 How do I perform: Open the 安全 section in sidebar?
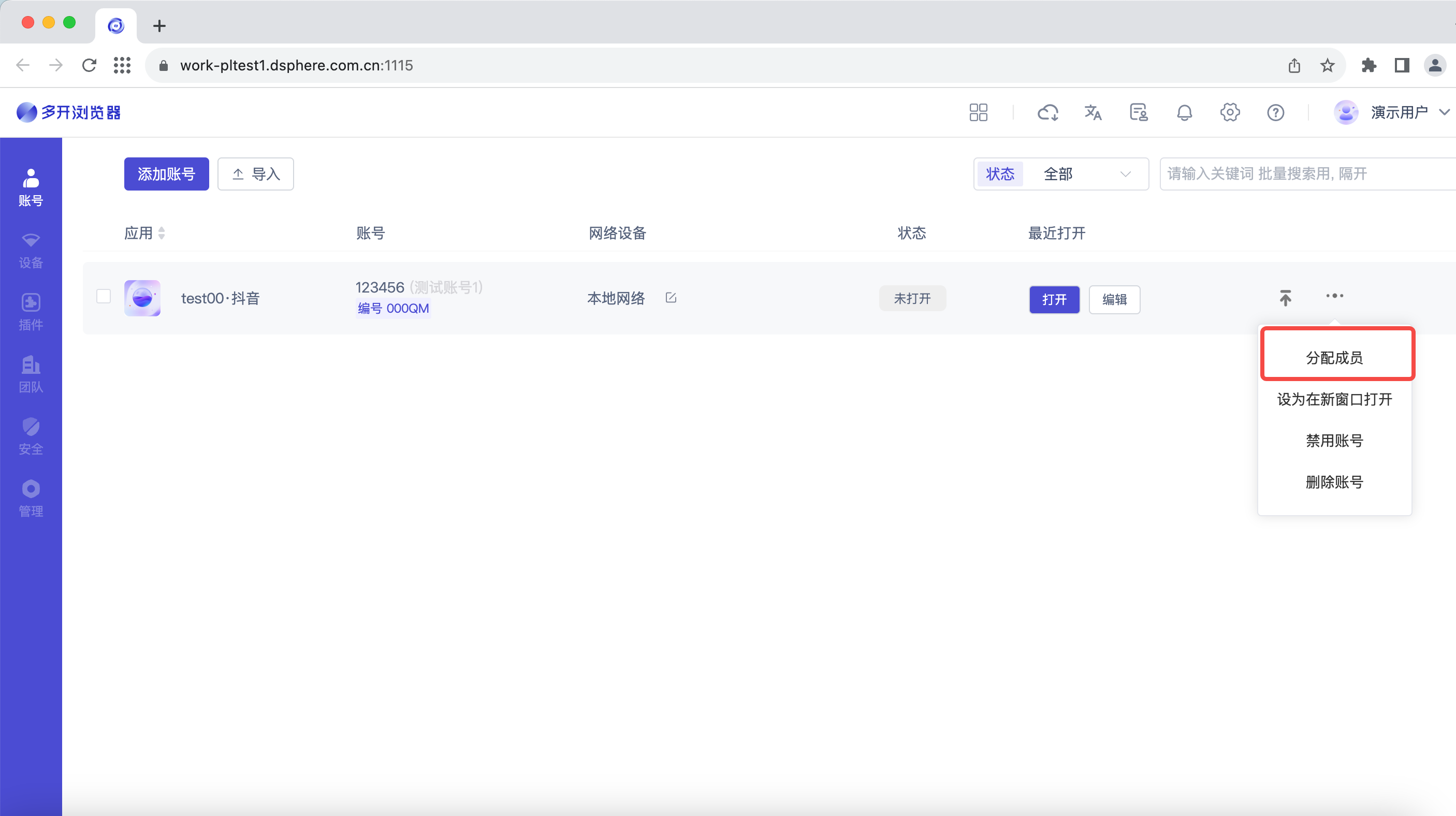[x=31, y=436]
